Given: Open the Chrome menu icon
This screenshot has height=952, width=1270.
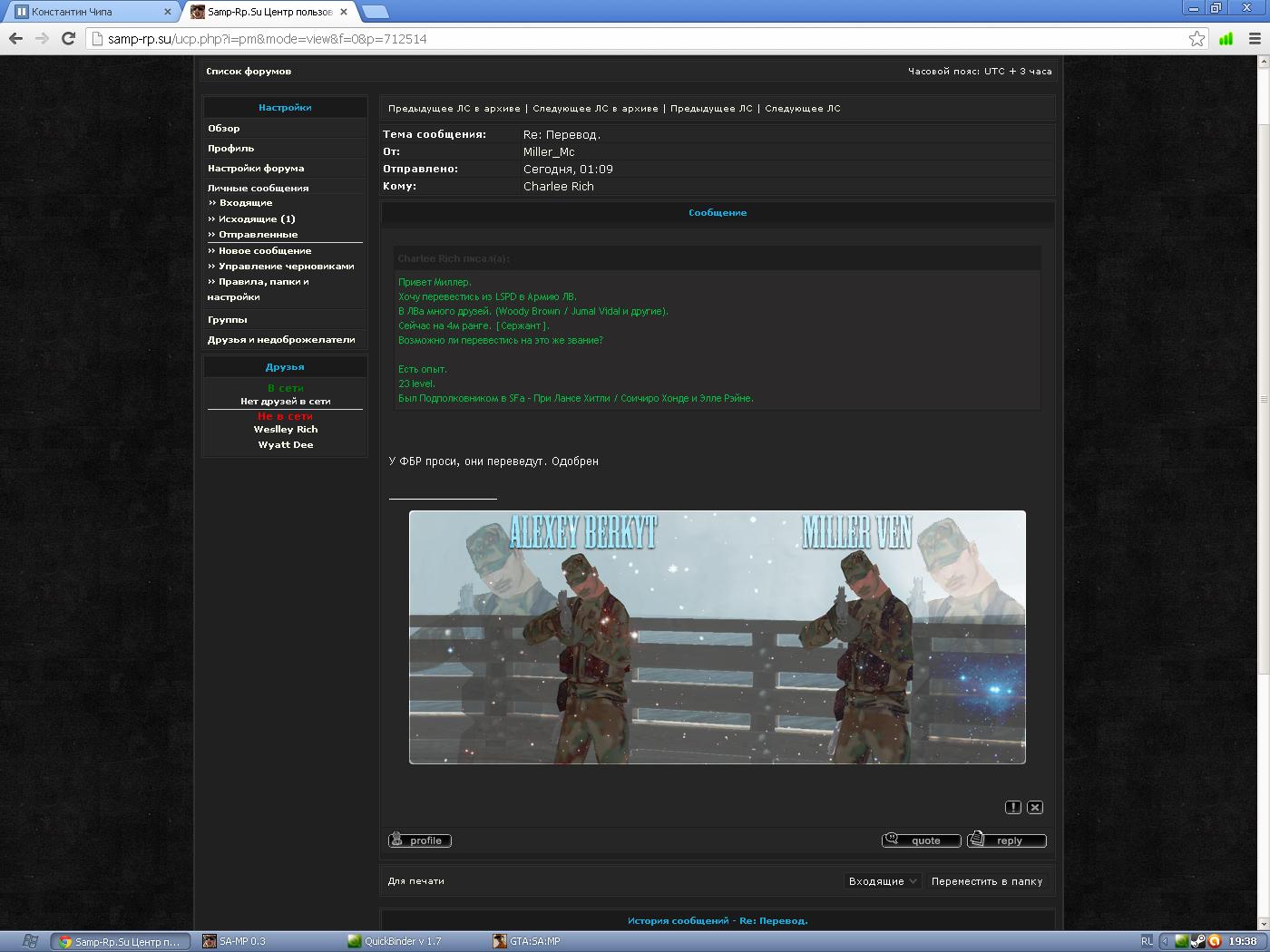Looking at the screenshot, I should (x=1255, y=38).
